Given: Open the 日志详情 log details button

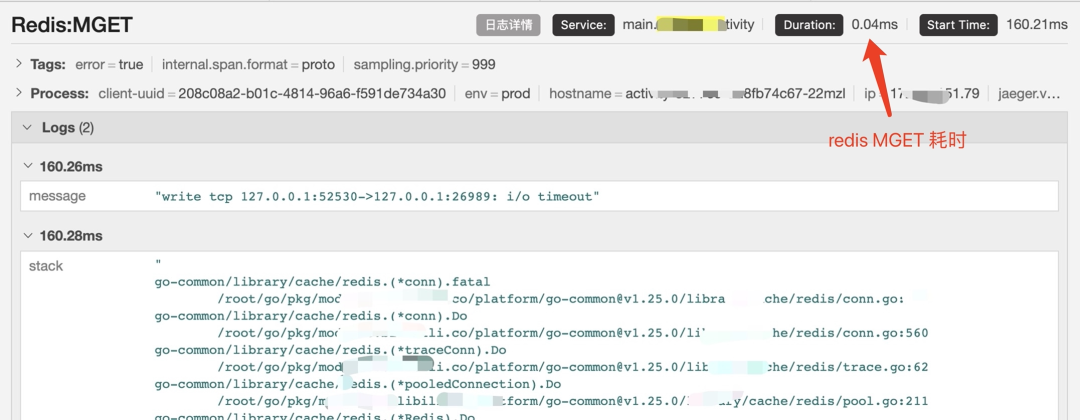Looking at the screenshot, I should [x=508, y=25].
